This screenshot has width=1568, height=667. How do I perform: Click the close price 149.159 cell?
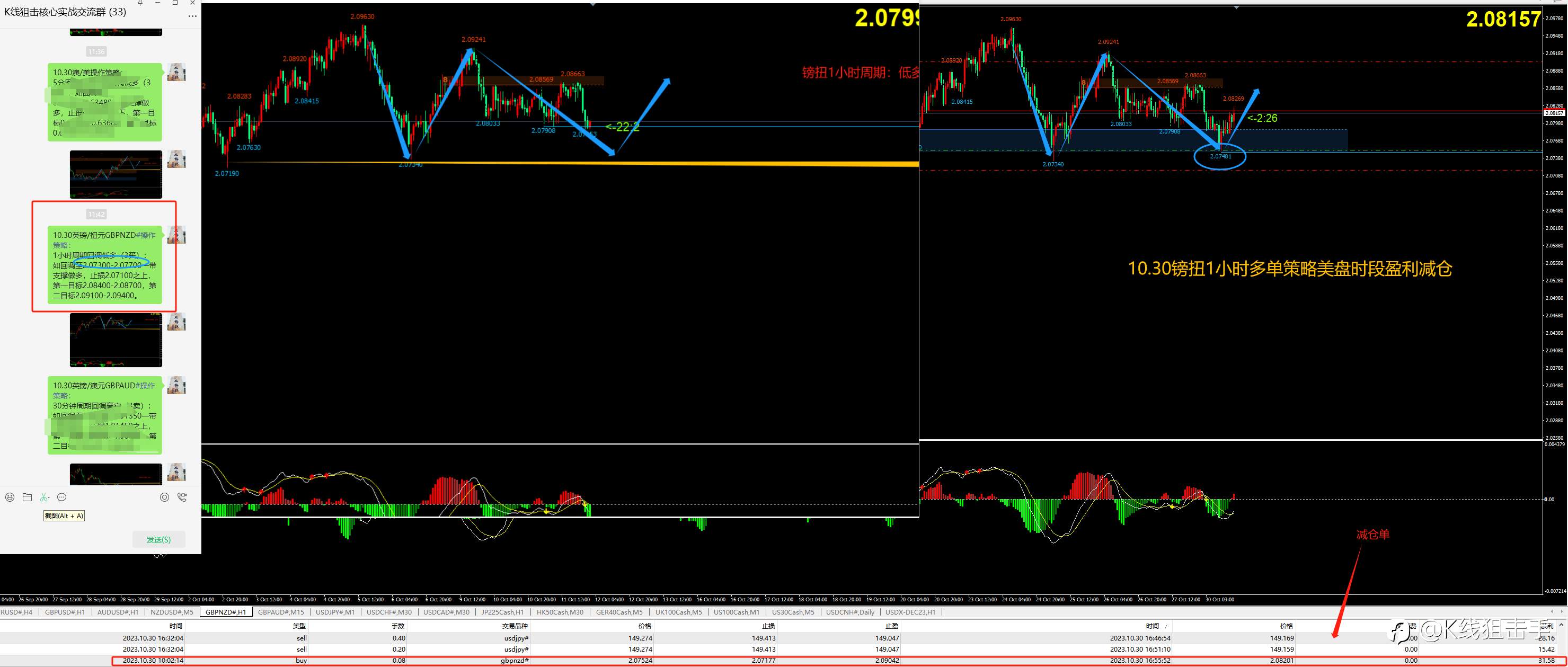tap(1281, 650)
